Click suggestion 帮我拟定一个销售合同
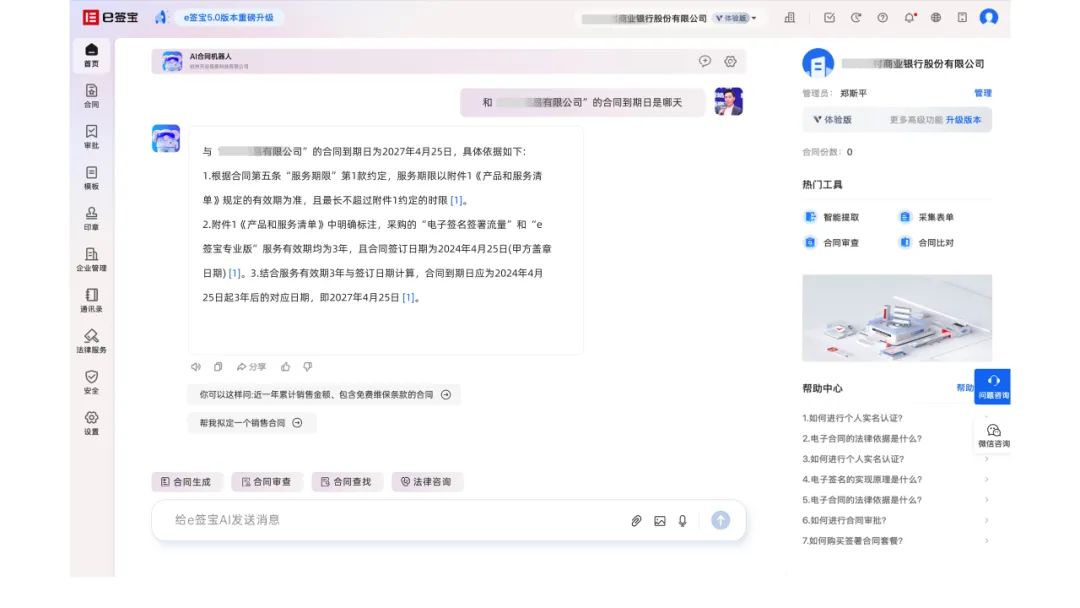 [251, 423]
